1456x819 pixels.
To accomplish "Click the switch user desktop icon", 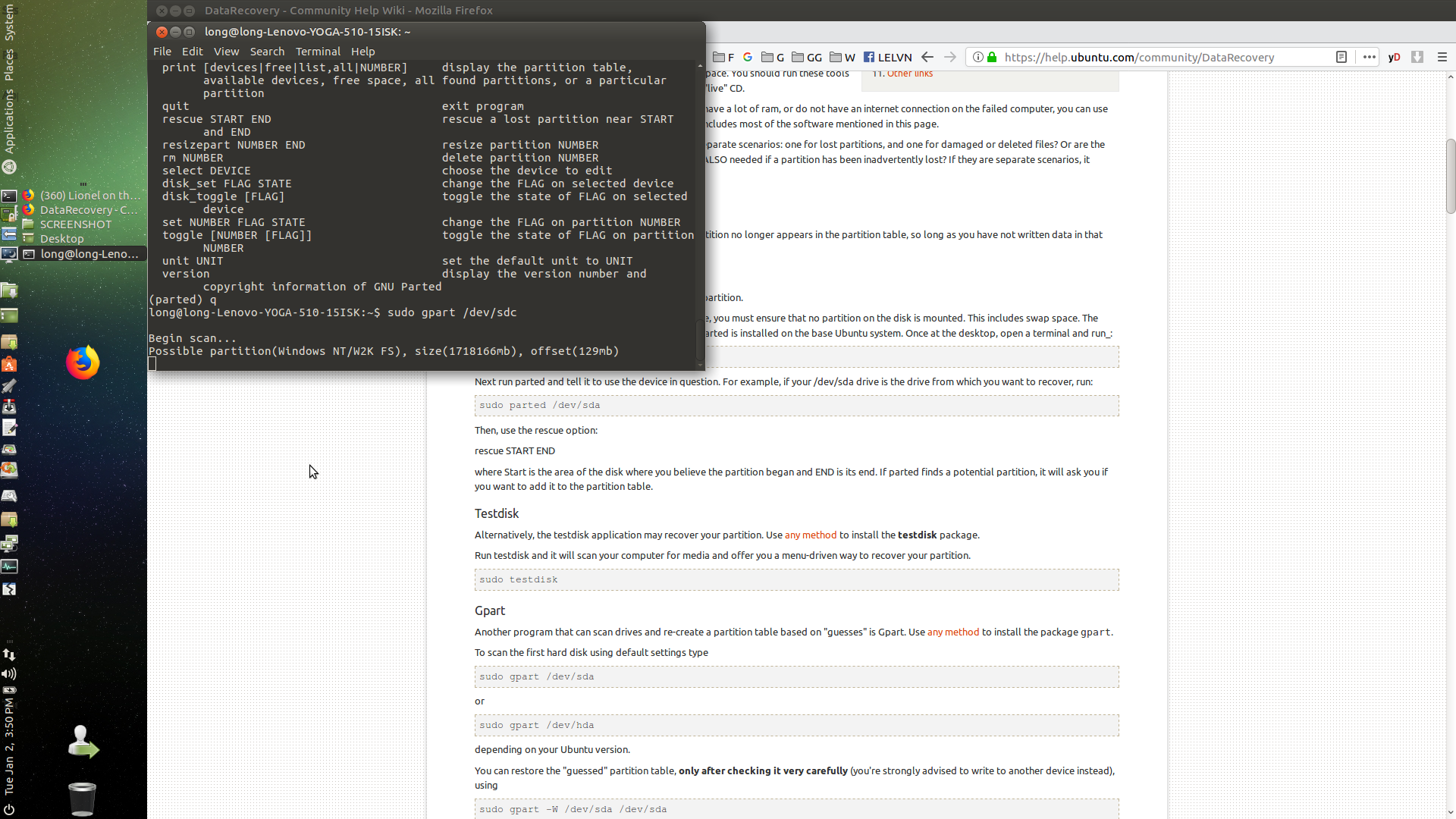I will pyautogui.click(x=82, y=742).
